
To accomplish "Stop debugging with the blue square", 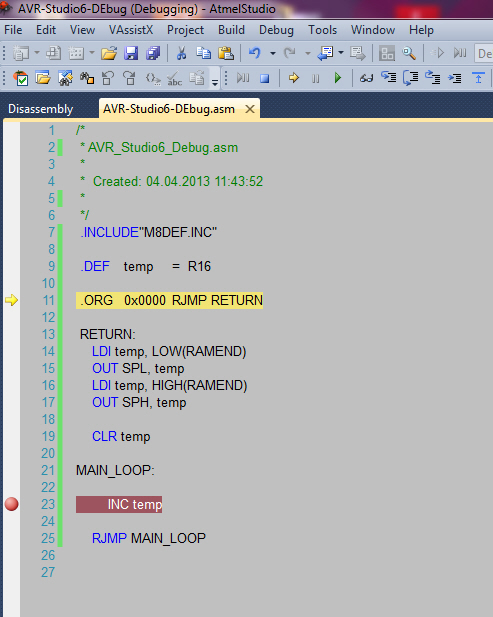I will [x=265, y=78].
